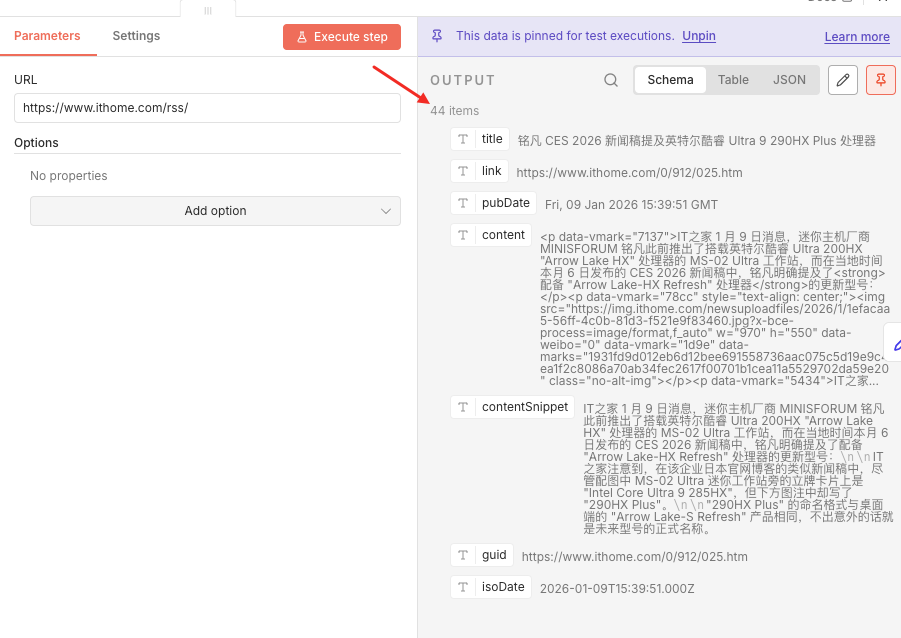Click the text type icon beside link field
Screen dimensions: 901x638
[463, 171]
